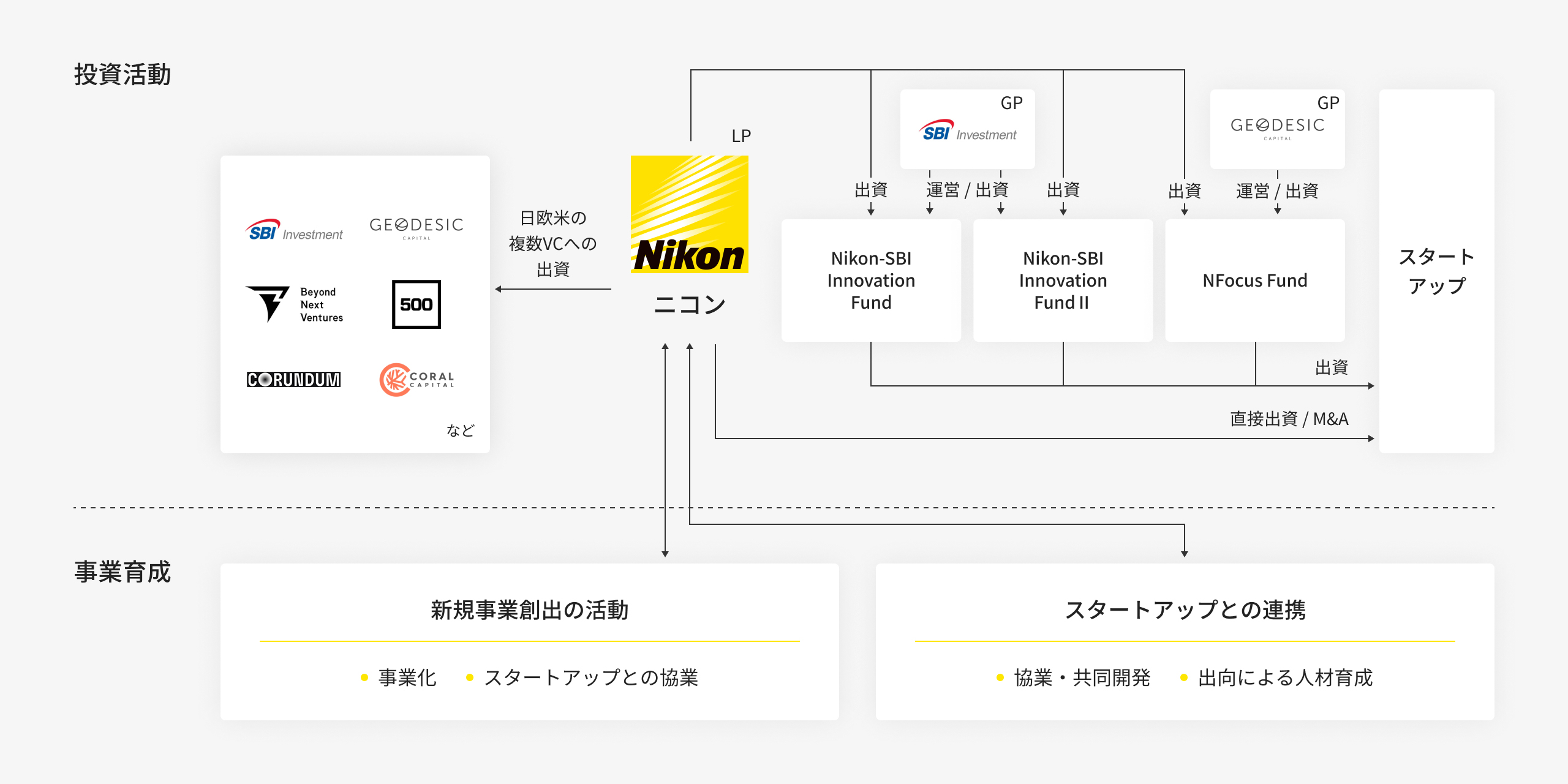Image resolution: width=1568 pixels, height=784 pixels.
Task: Click 新規事業創出の活動 title
Action: click(530, 610)
